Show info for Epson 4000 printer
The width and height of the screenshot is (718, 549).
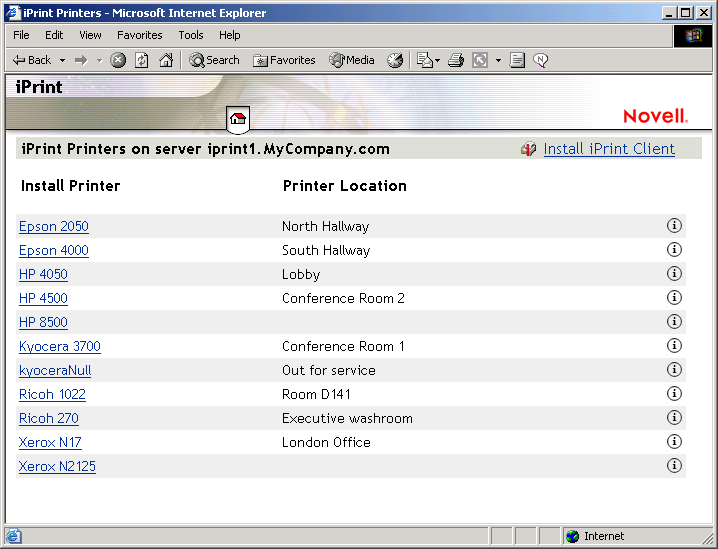click(x=674, y=250)
